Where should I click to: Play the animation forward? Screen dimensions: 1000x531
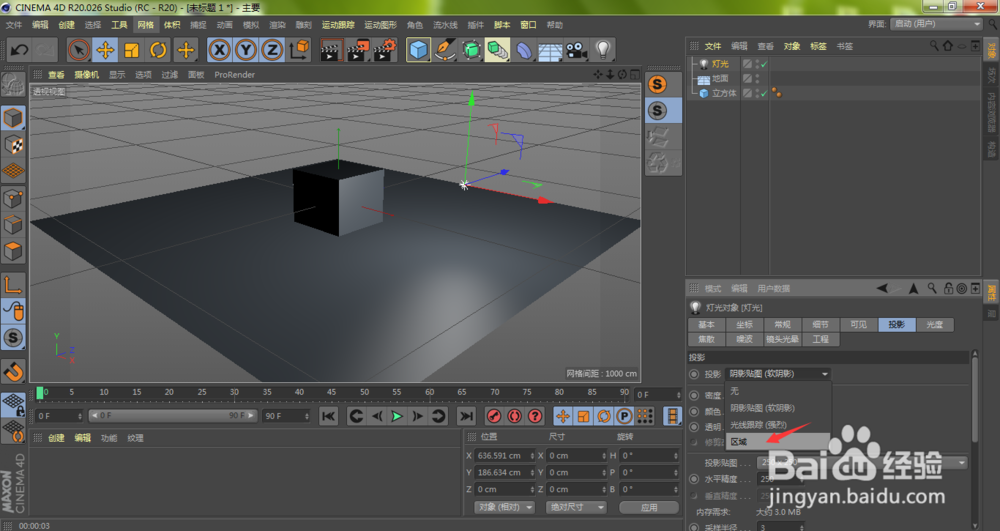click(397, 416)
